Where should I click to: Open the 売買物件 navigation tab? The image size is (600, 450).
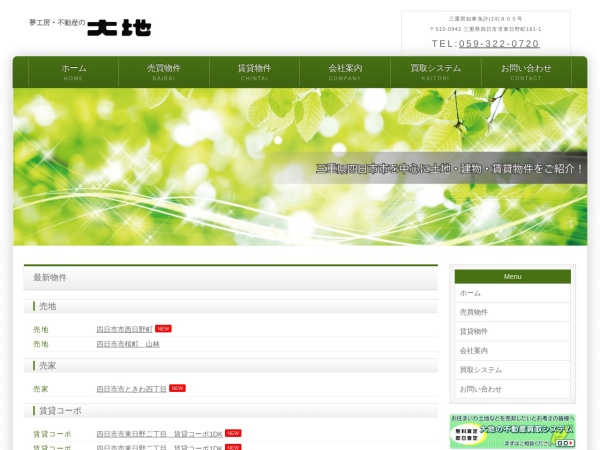point(164,72)
